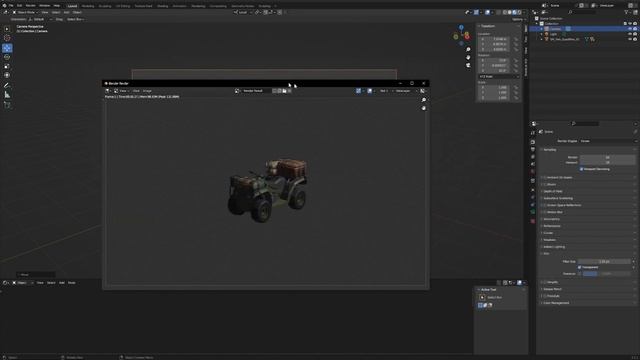Open the Object Data properties tab icon
Image resolution: width=640 pixels, height=360 pixels.
coord(533,213)
